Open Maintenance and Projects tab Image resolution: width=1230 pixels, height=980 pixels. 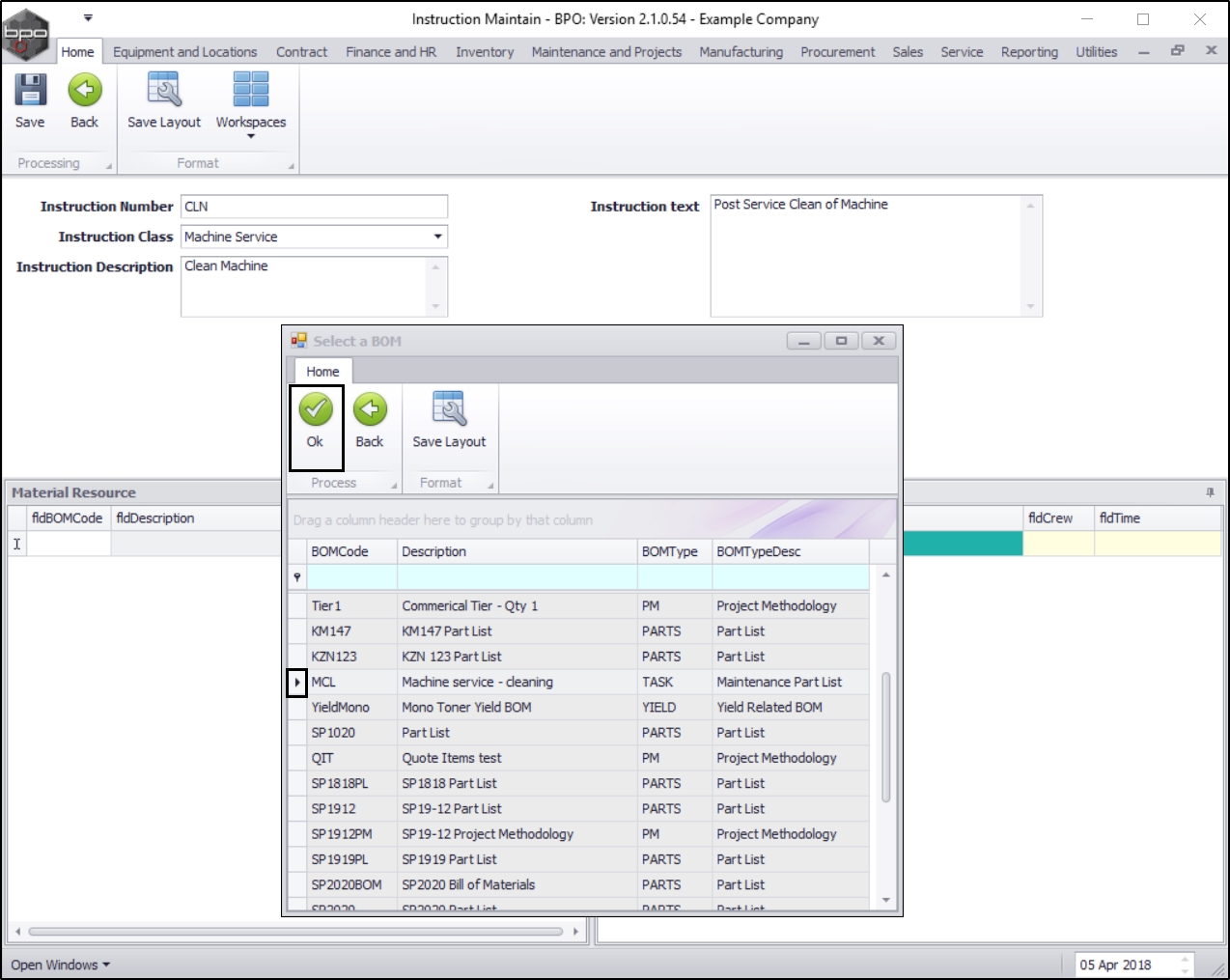coord(606,52)
